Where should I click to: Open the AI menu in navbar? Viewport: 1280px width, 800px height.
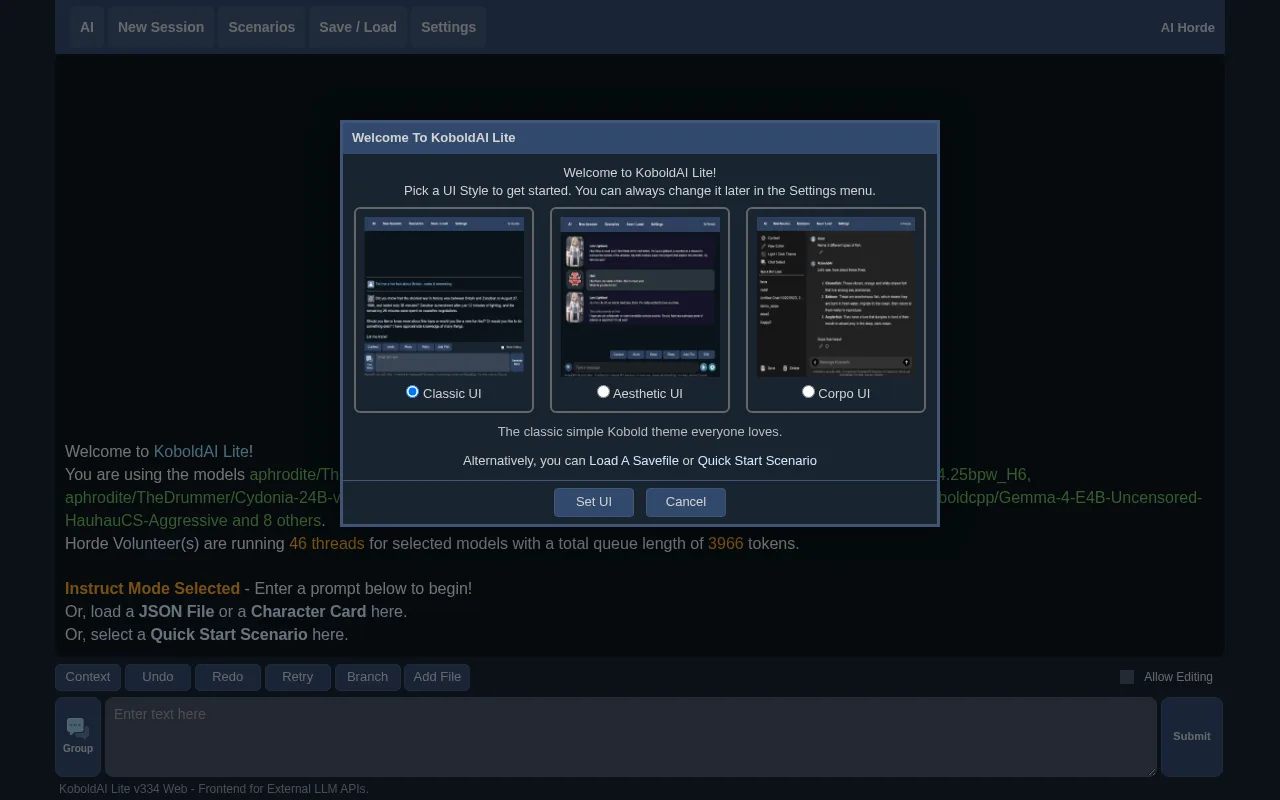[x=87, y=27]
